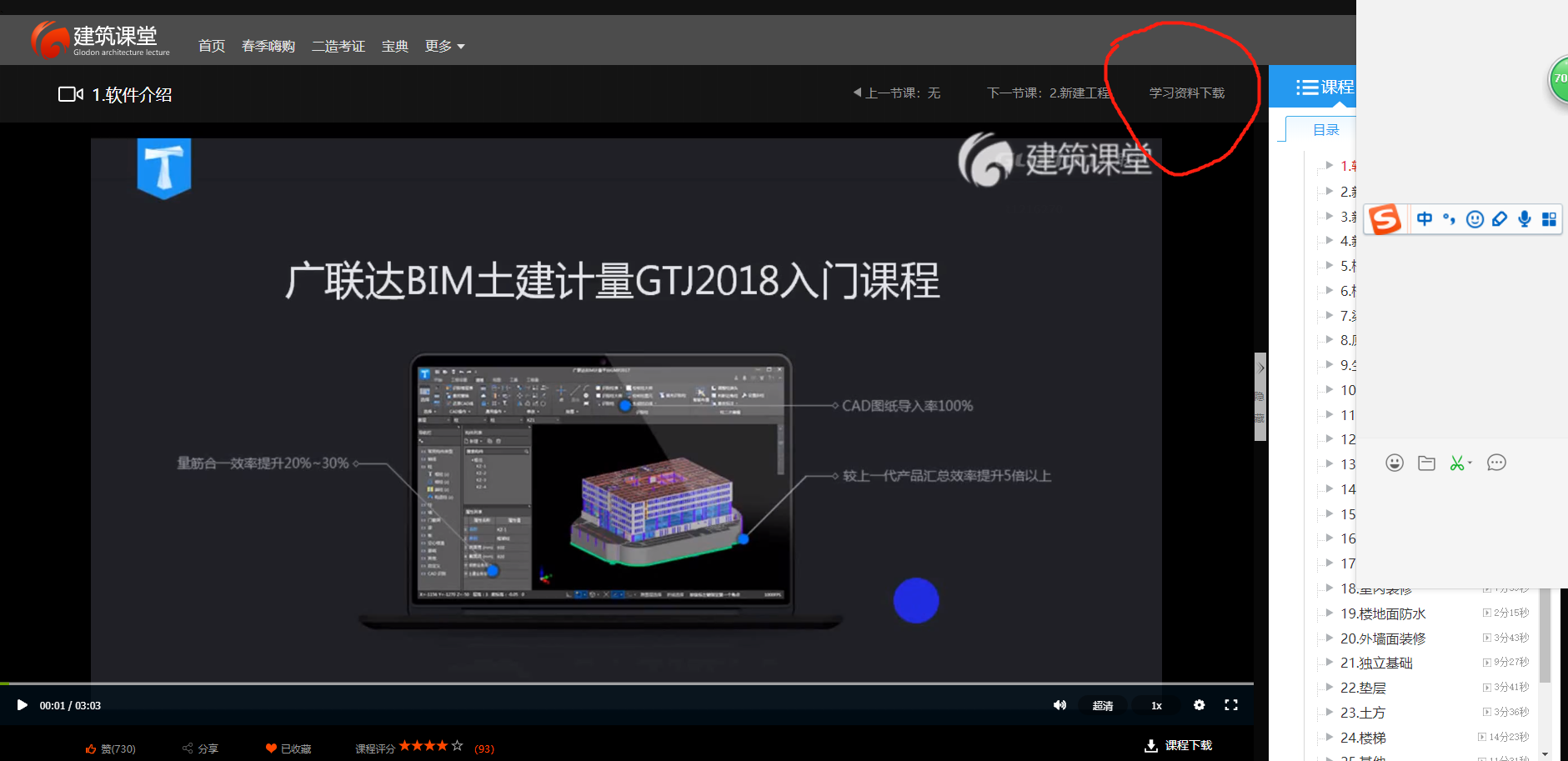Play the video

coord(22,705)
